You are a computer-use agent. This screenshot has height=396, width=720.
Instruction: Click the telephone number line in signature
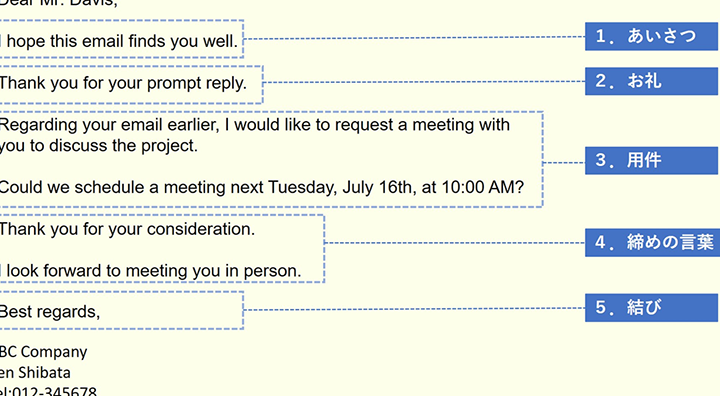click(49, 391)
